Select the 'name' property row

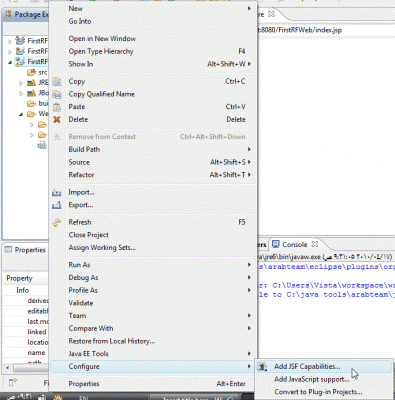click(36, 353)
